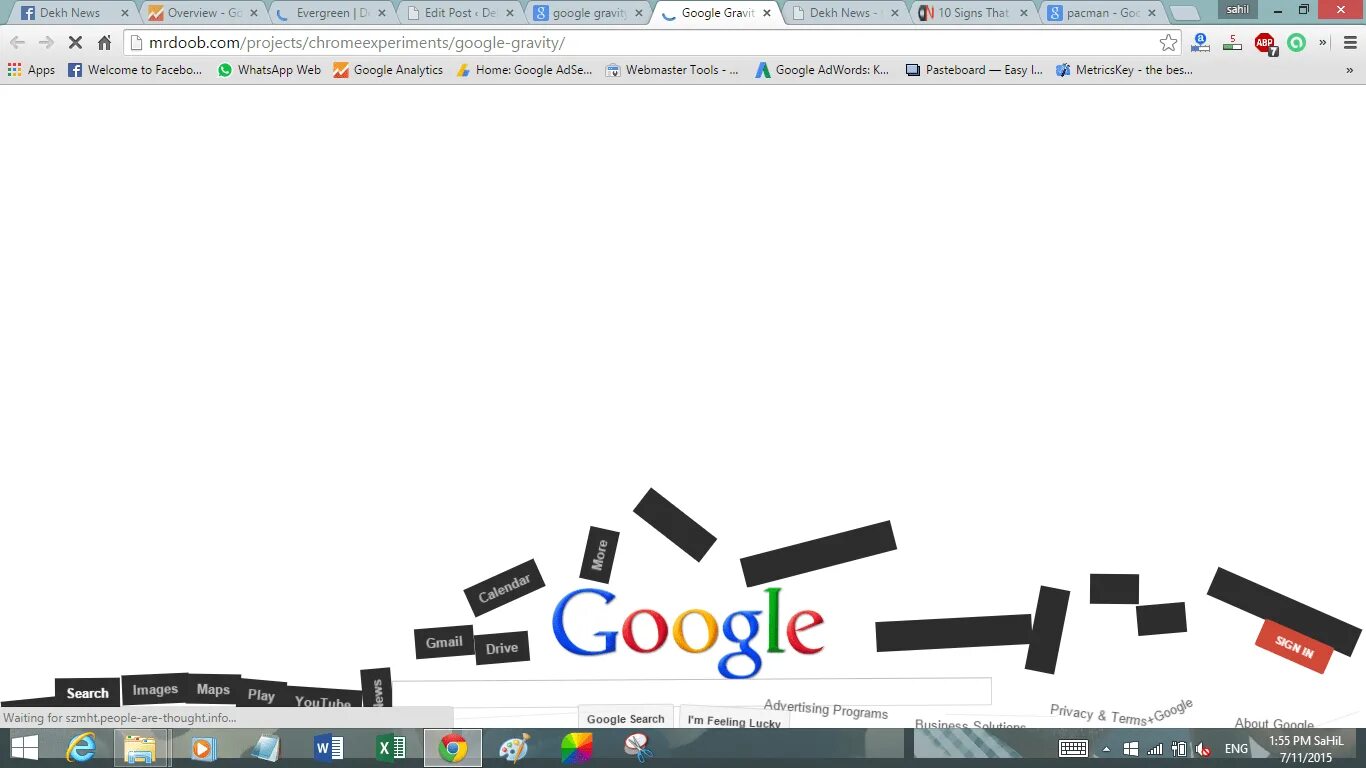Open the ENG input language selector
This screenshot has height=768, width=1366.
coord(1236,748)
